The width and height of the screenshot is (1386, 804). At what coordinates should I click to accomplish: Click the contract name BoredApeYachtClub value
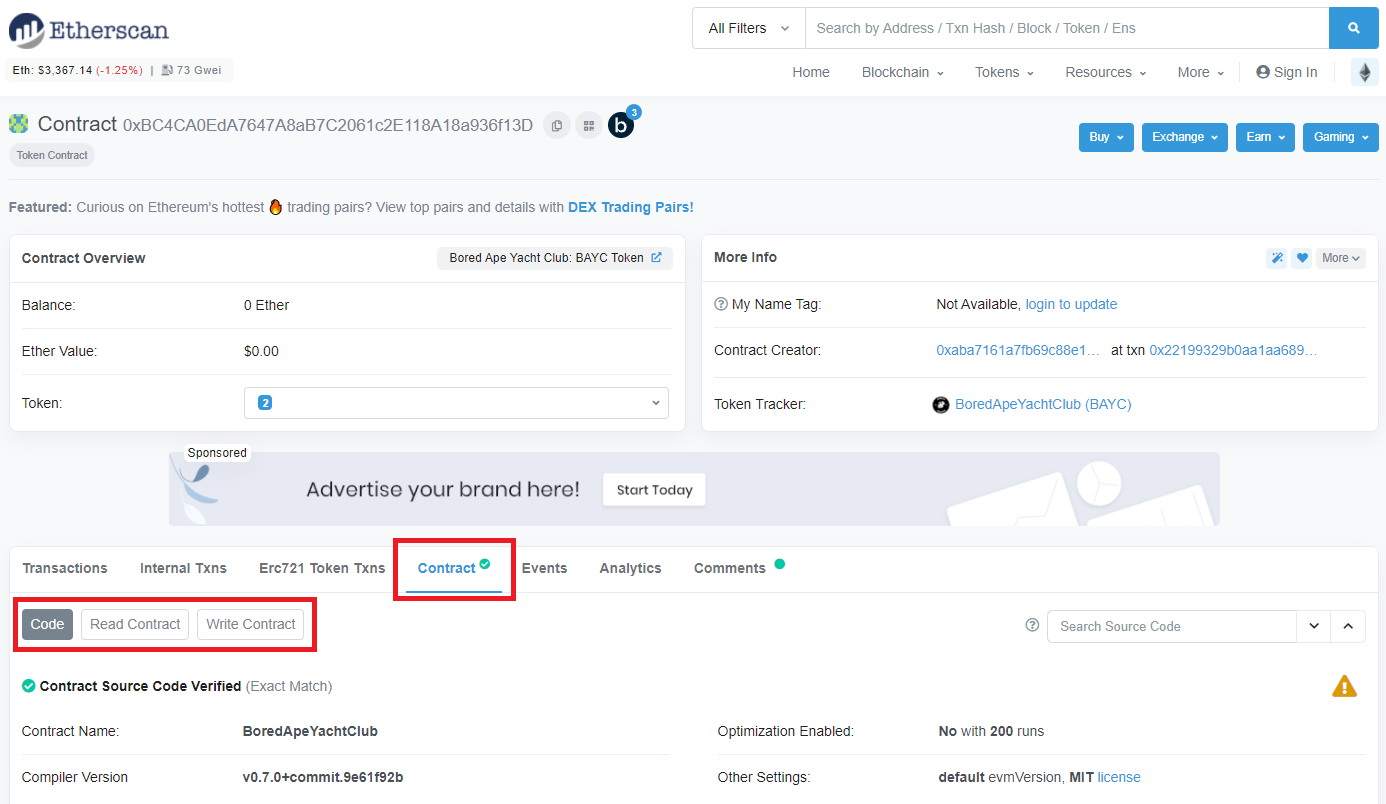point(310,731)
